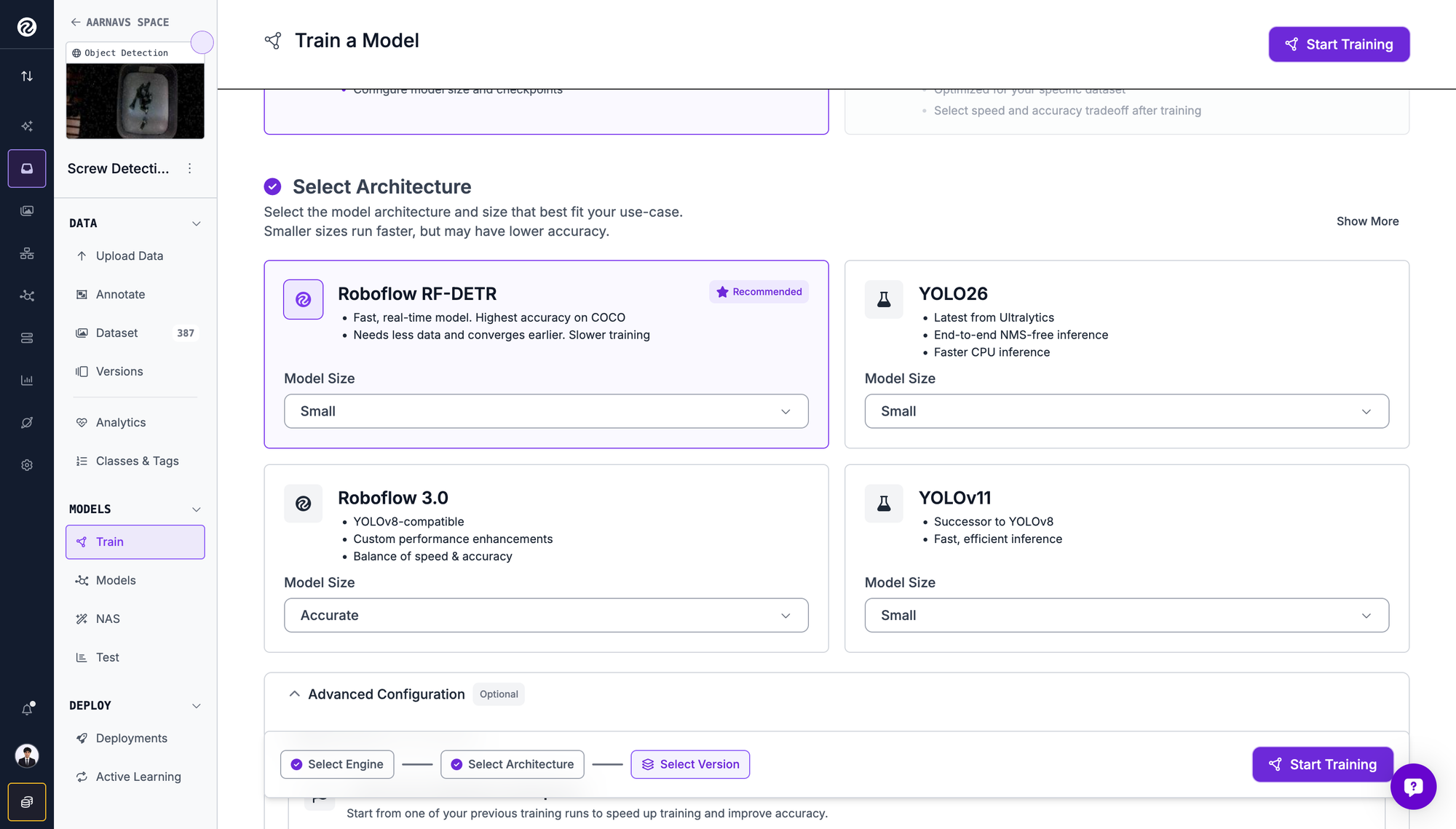1456x829 pixels.
Task: Collapse the DATA sidebar section
Action: [197, 223]
